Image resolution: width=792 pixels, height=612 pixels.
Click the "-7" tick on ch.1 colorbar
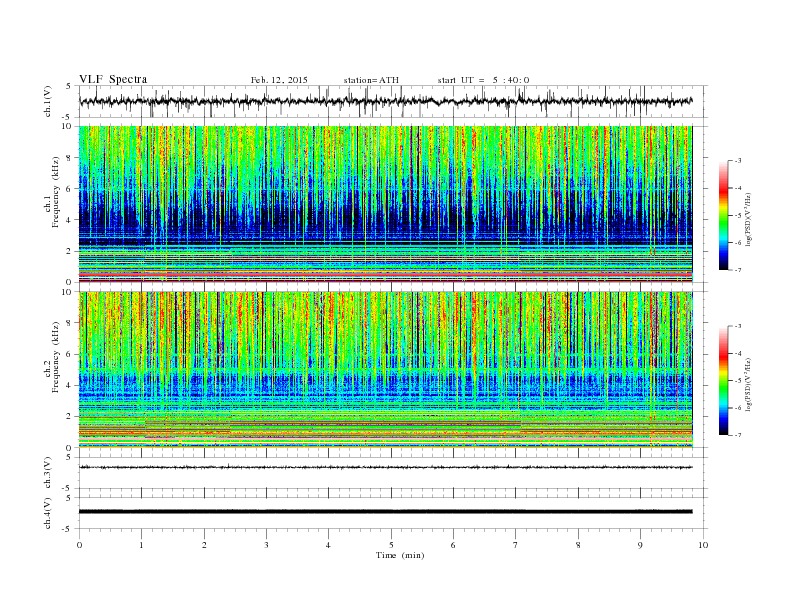pyautogui.click(x=737, y=270)
